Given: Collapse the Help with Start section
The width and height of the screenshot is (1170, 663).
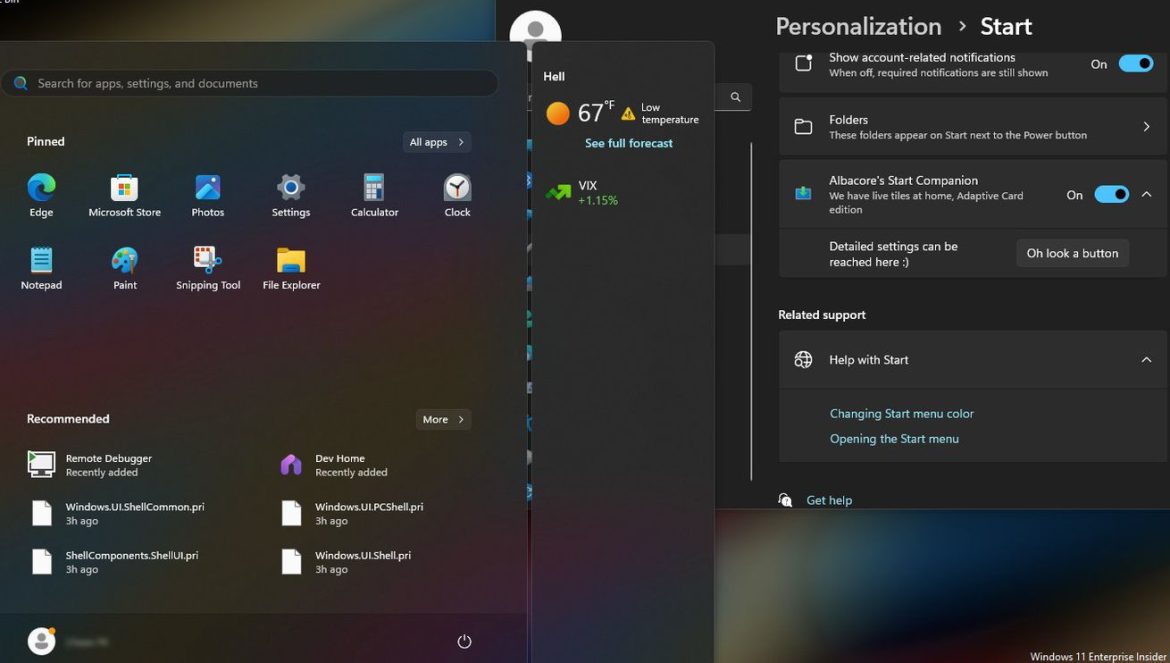Looking at the screenshot, I should (x=1146, y=359).
